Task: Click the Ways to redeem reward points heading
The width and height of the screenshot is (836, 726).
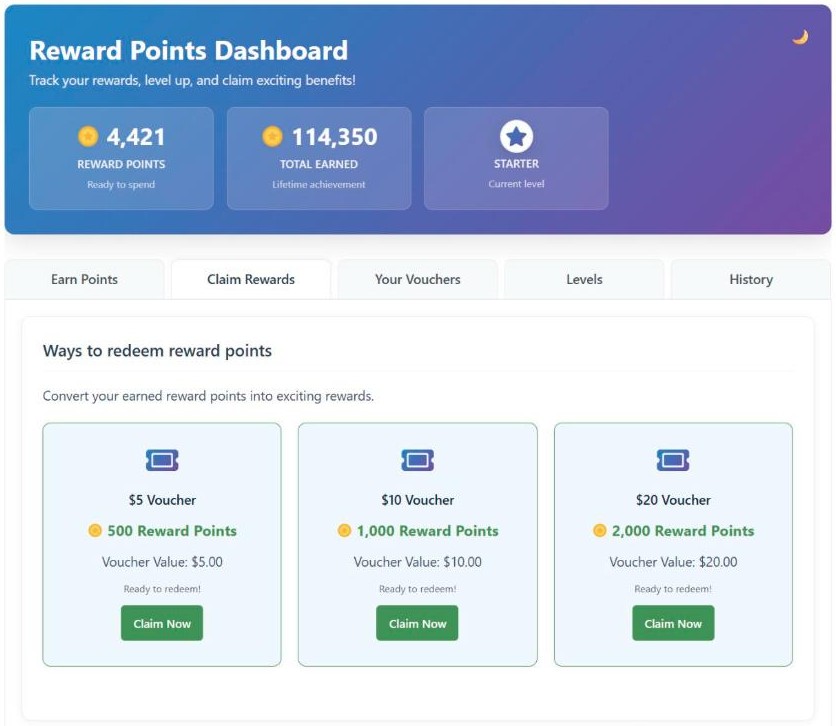Action: click(x=157, y=351)
